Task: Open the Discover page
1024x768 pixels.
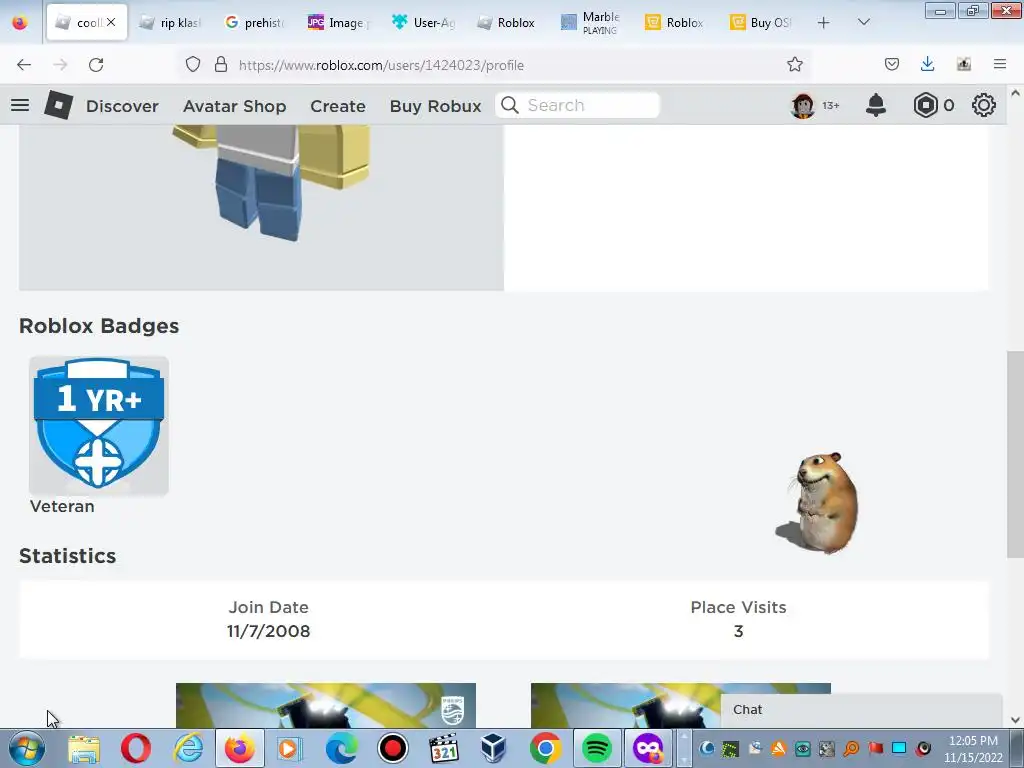Action: point(122,106)
